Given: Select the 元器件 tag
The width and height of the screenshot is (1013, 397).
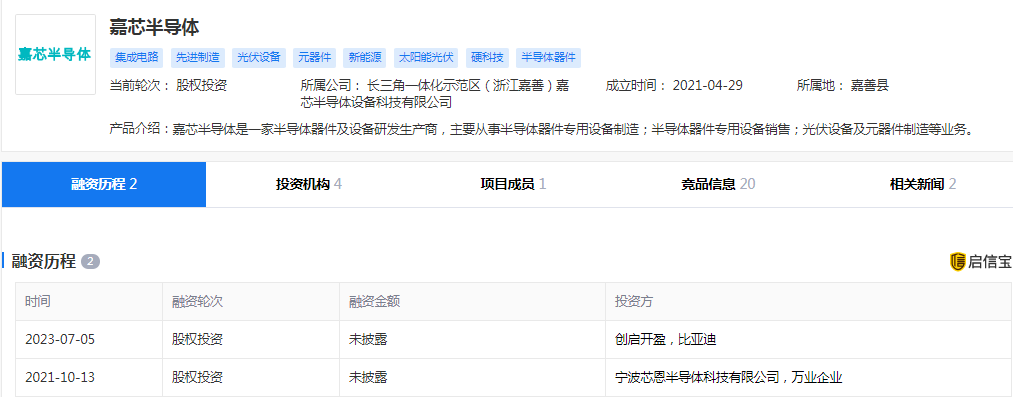Looking at the screenshot, I should point(315,57).
